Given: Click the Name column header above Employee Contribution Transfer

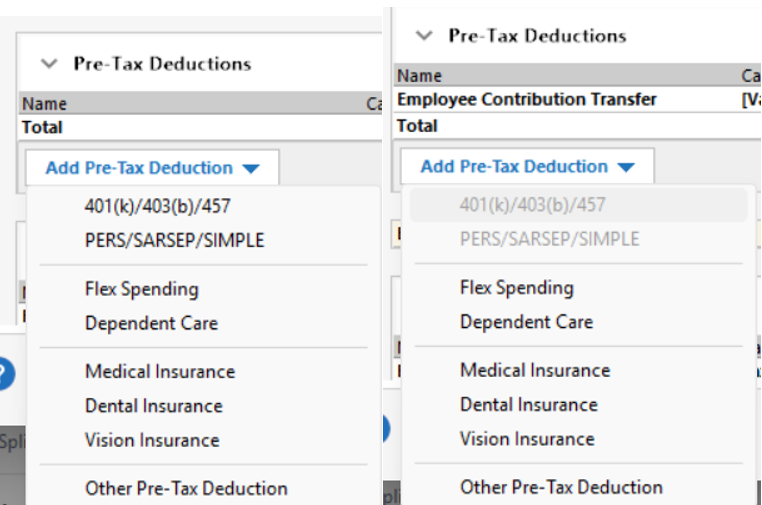Looking at the screenshot, I should click(419, 76).
